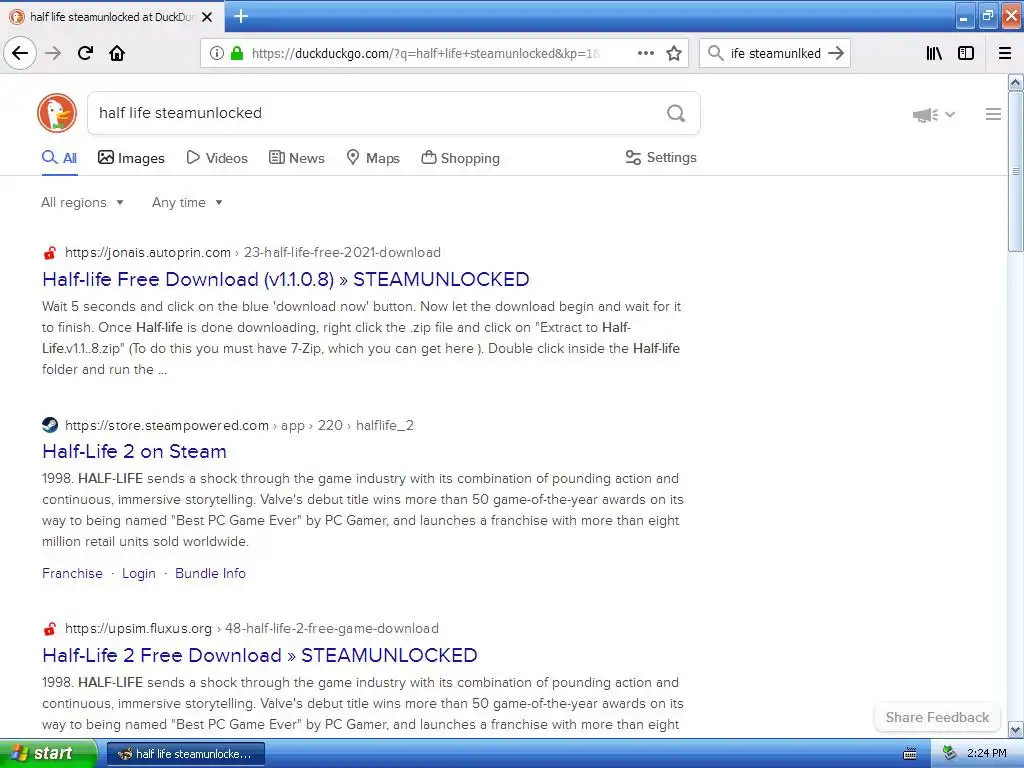Viewport: 1024px width, 768px height.
Task: Click scrollbar down arrow
Action: pyautogui.click(x=1016, y=729)
